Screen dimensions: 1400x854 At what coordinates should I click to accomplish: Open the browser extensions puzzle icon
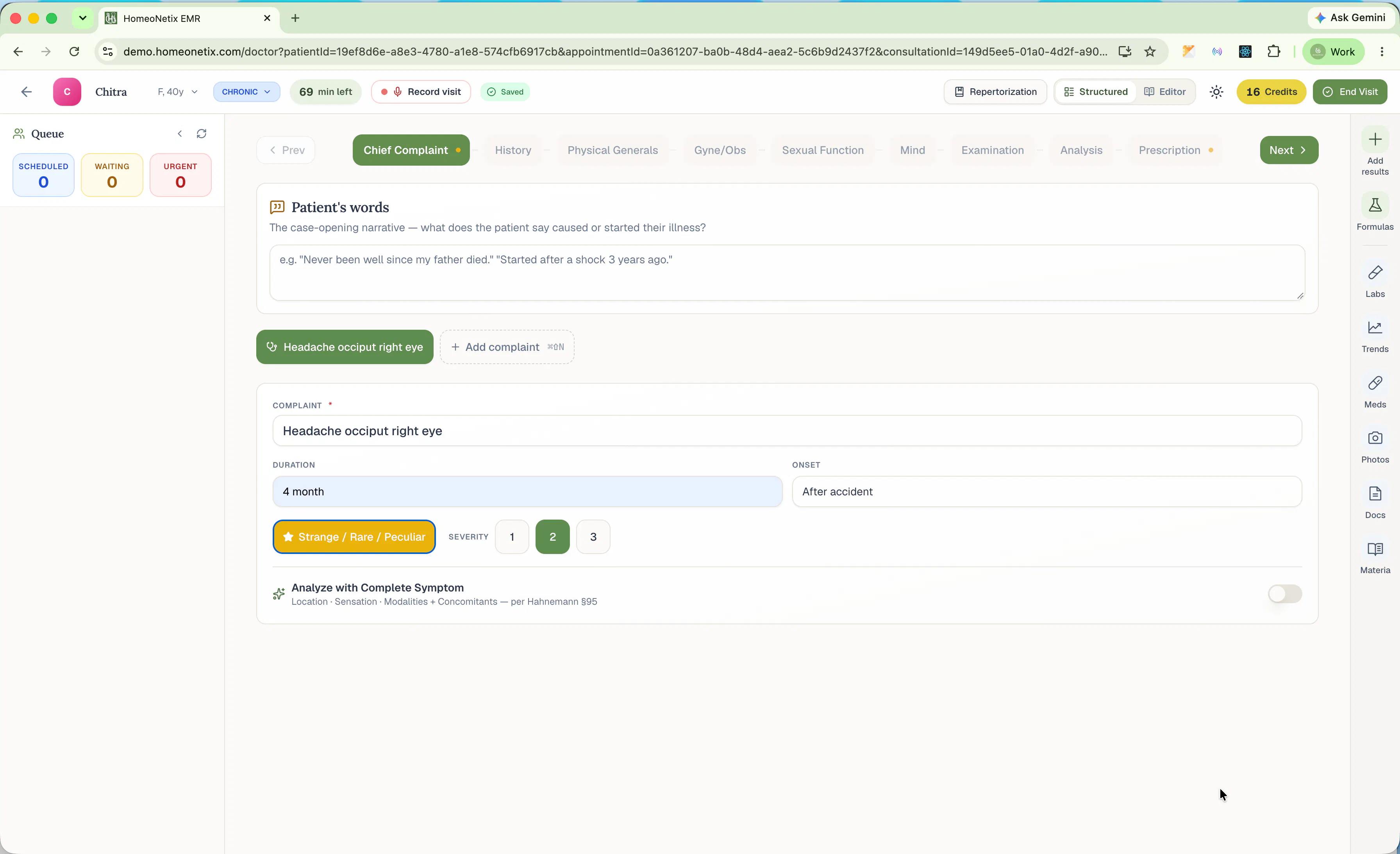coord(1273,52)
